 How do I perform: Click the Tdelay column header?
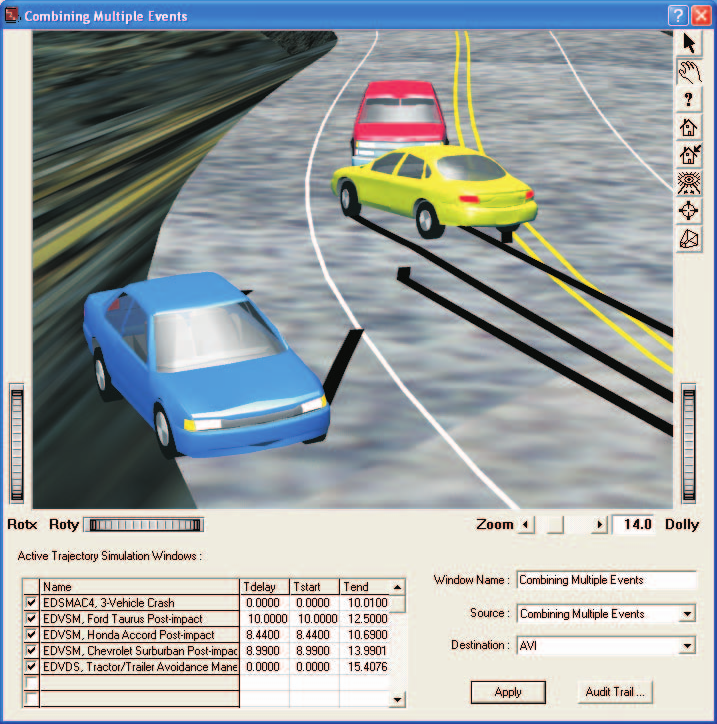point(264,586)
